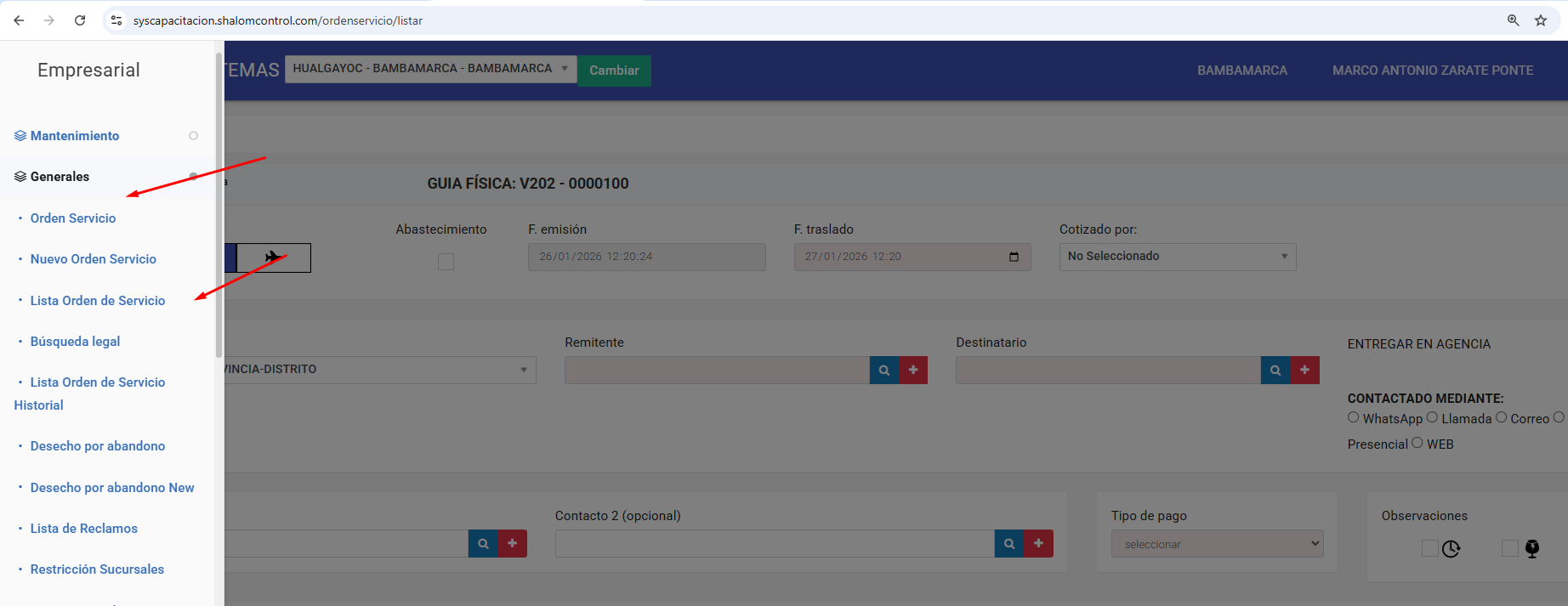Open Nuevo Orden Servicio in sidebar
This screenshot has height=606, width=1568.
point(94,259)
